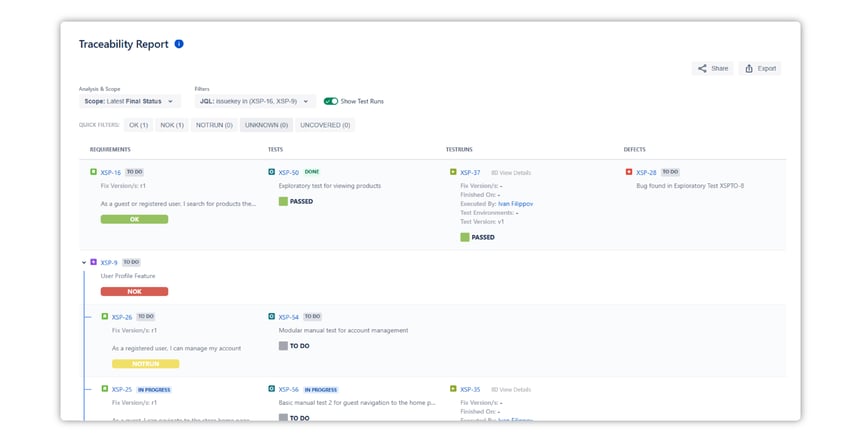Image resolution: width=860 pixels, height=442 pixels.
Task: Open test XSP-54 link
Action: tap(288, 317)
